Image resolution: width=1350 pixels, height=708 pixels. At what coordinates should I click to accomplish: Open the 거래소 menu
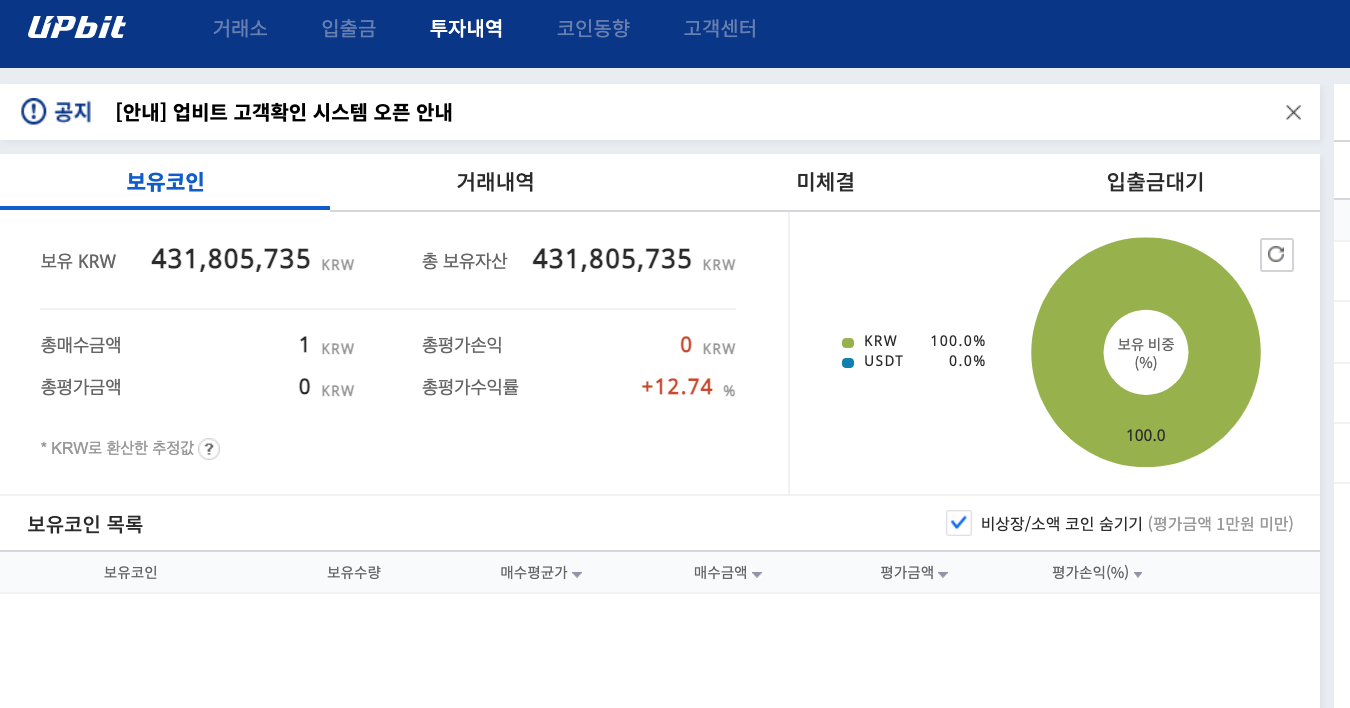point(240,28)
